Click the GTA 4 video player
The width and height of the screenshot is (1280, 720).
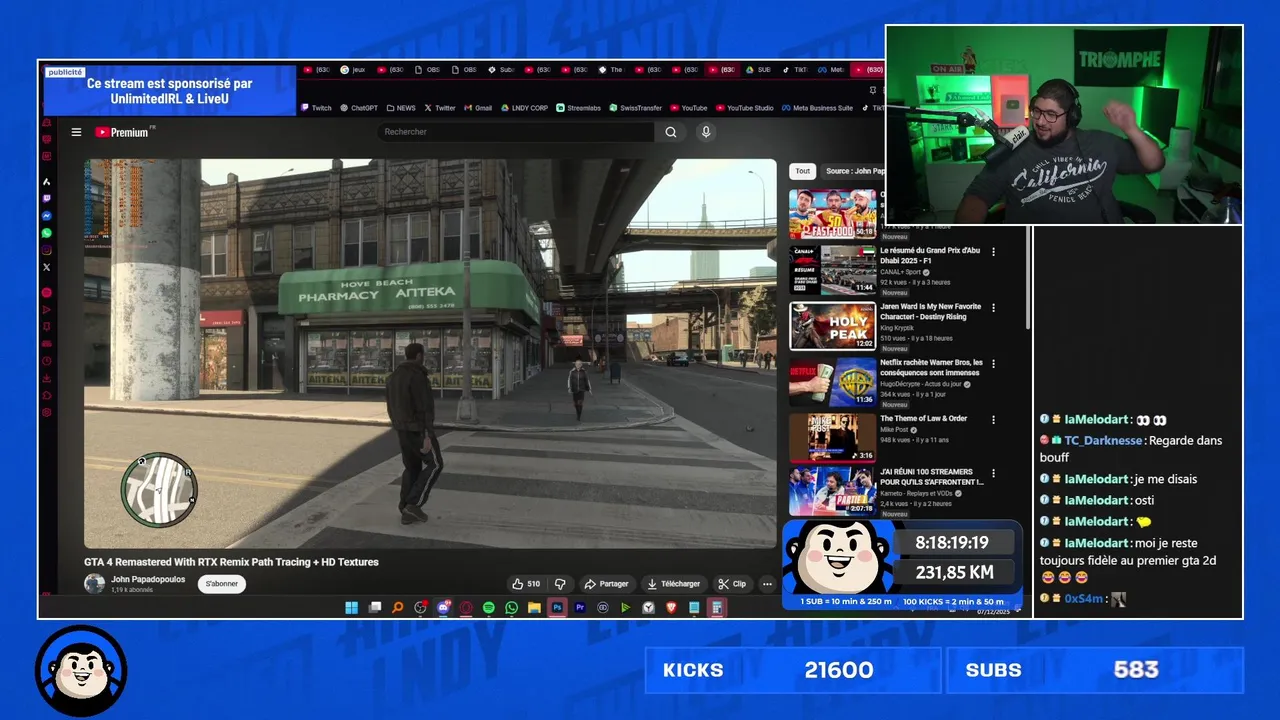click(430, 354)
